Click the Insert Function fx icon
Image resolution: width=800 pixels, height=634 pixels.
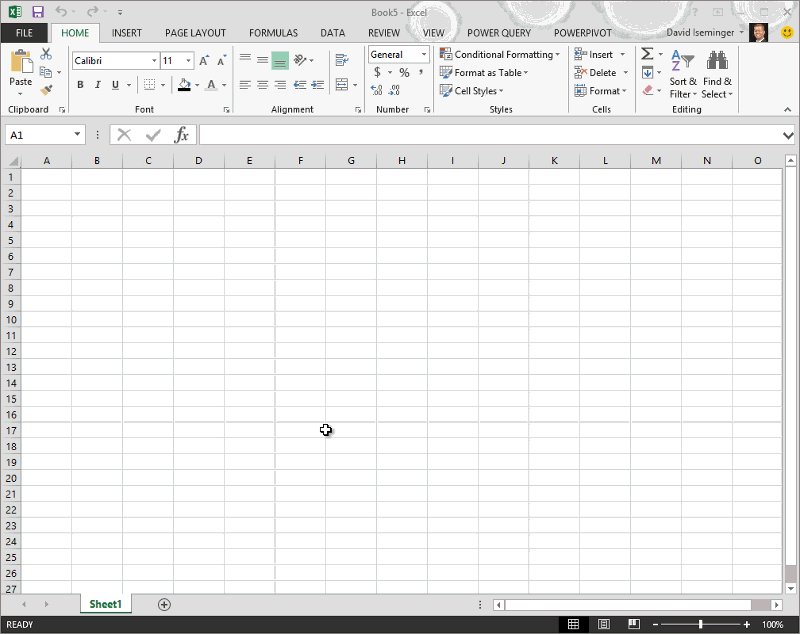click(x=181, y=135)
